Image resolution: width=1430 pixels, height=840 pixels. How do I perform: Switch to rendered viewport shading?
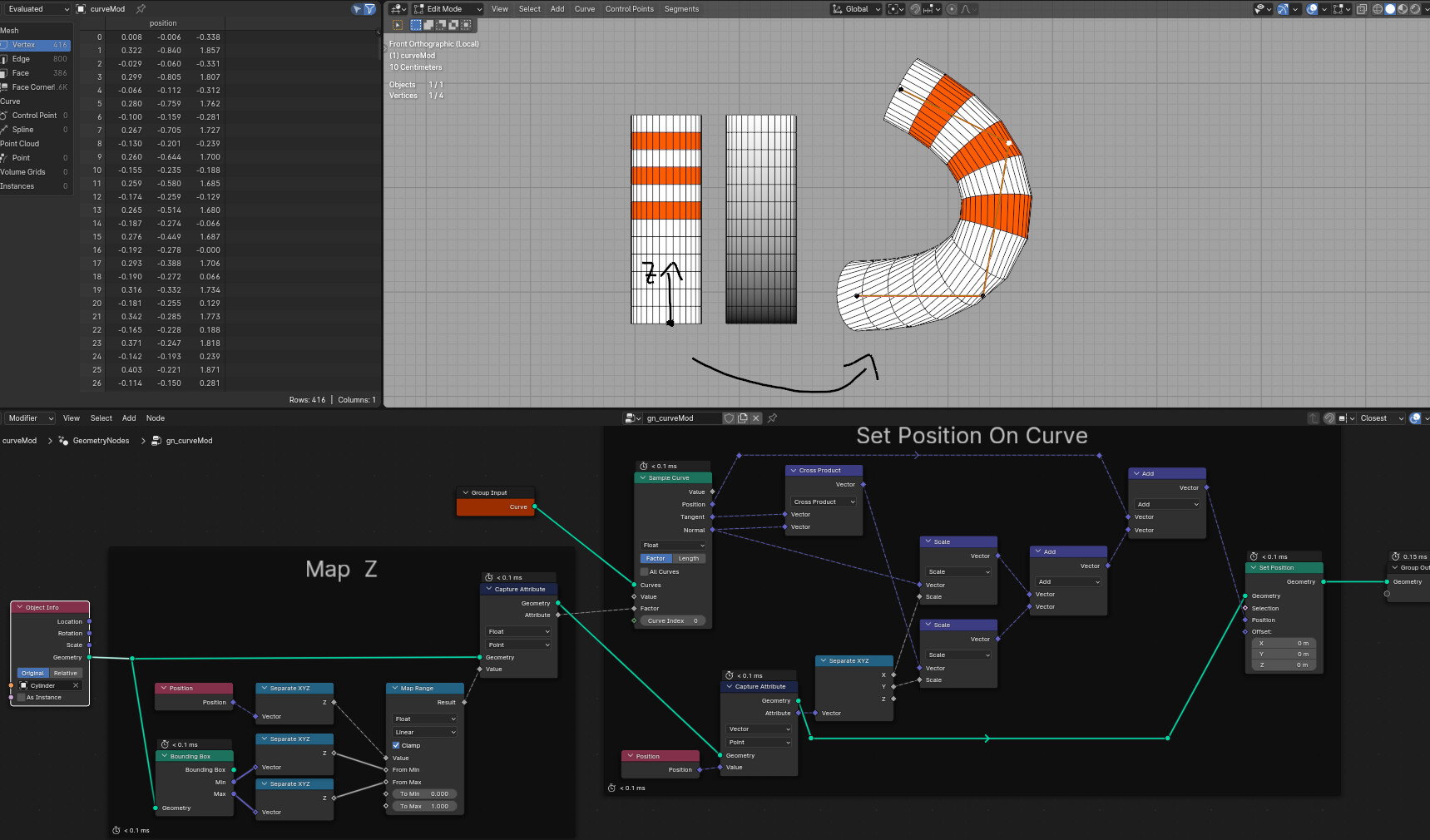coord(1415,9)
